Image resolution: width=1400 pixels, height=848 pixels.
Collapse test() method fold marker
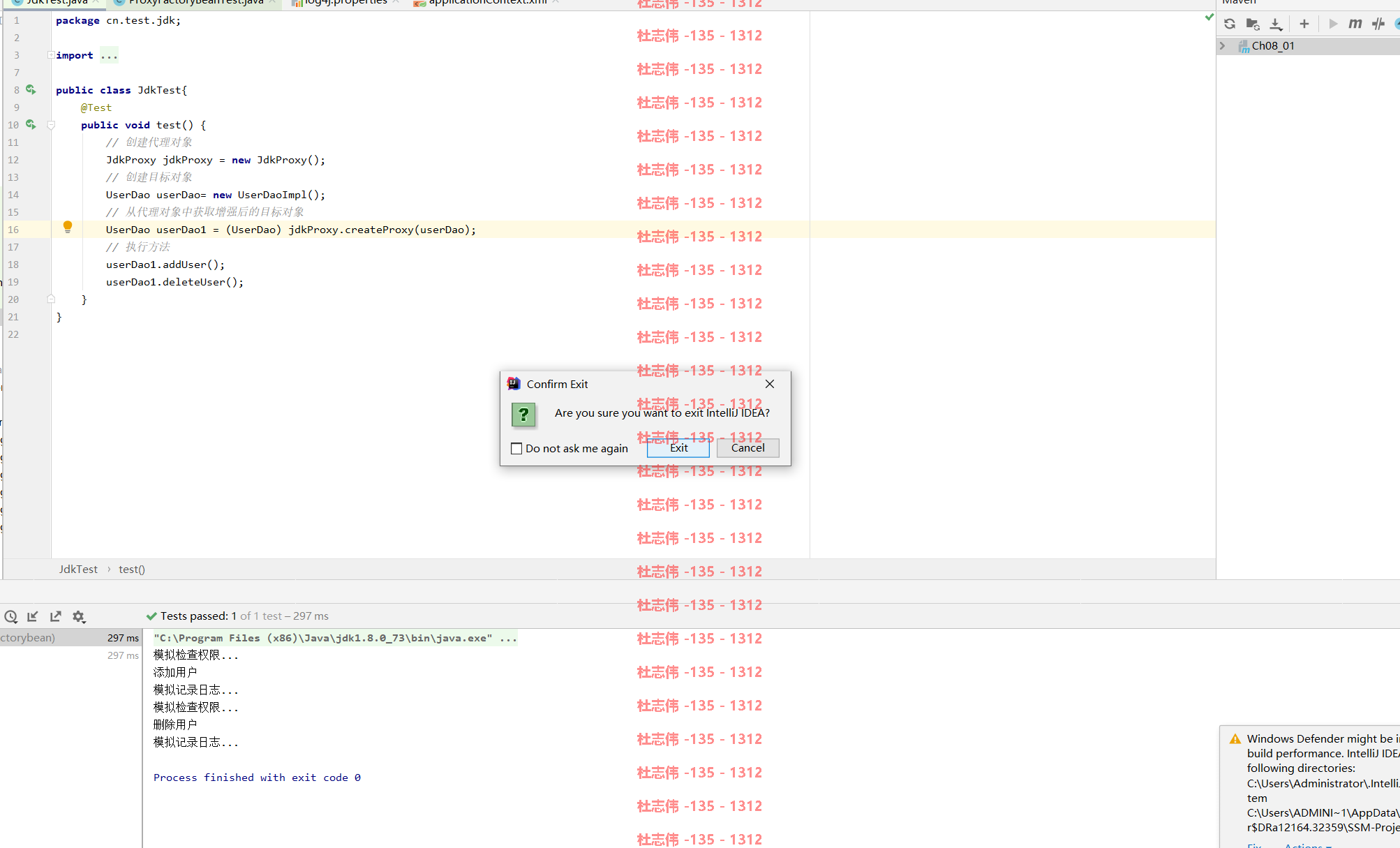coord(51,125)
